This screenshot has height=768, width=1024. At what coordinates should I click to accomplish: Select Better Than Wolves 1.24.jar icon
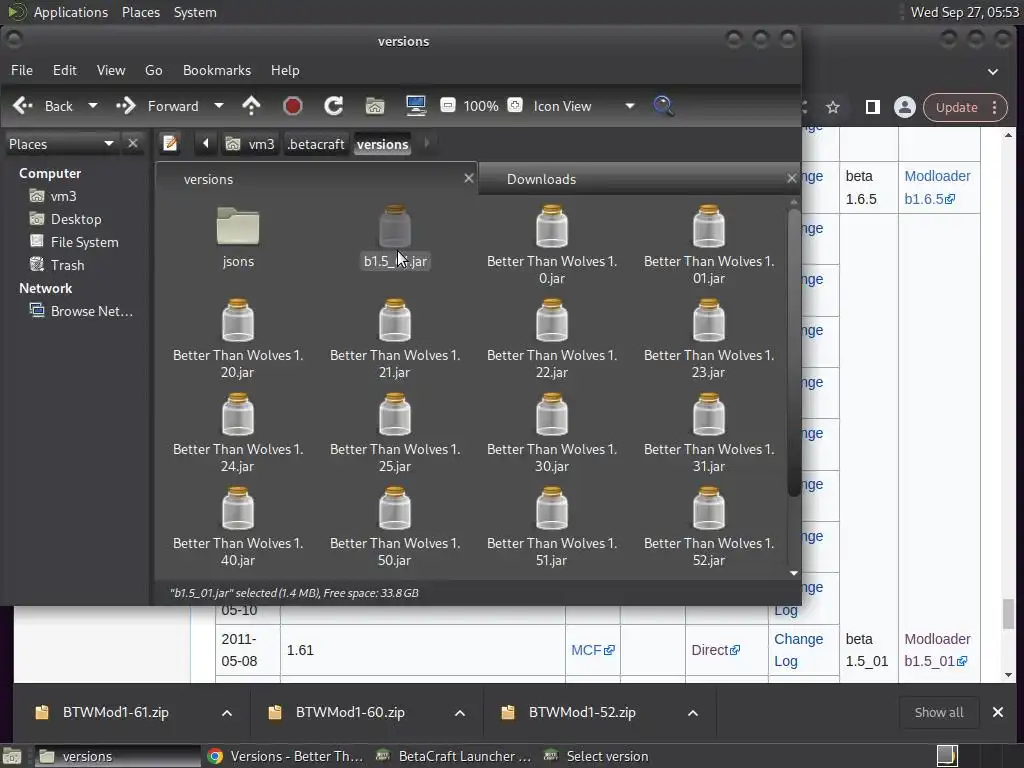pos(238,415)
